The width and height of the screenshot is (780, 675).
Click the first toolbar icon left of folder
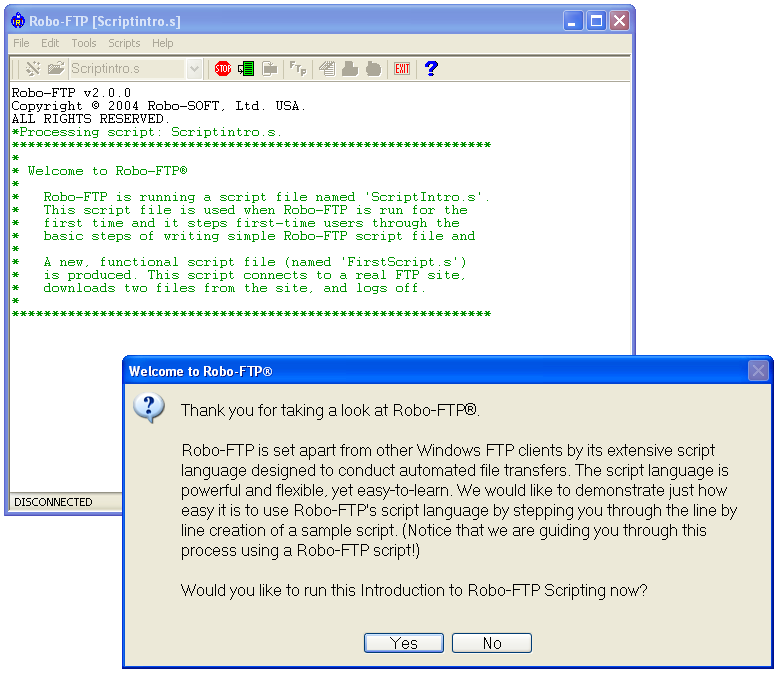tap(33, 69)
